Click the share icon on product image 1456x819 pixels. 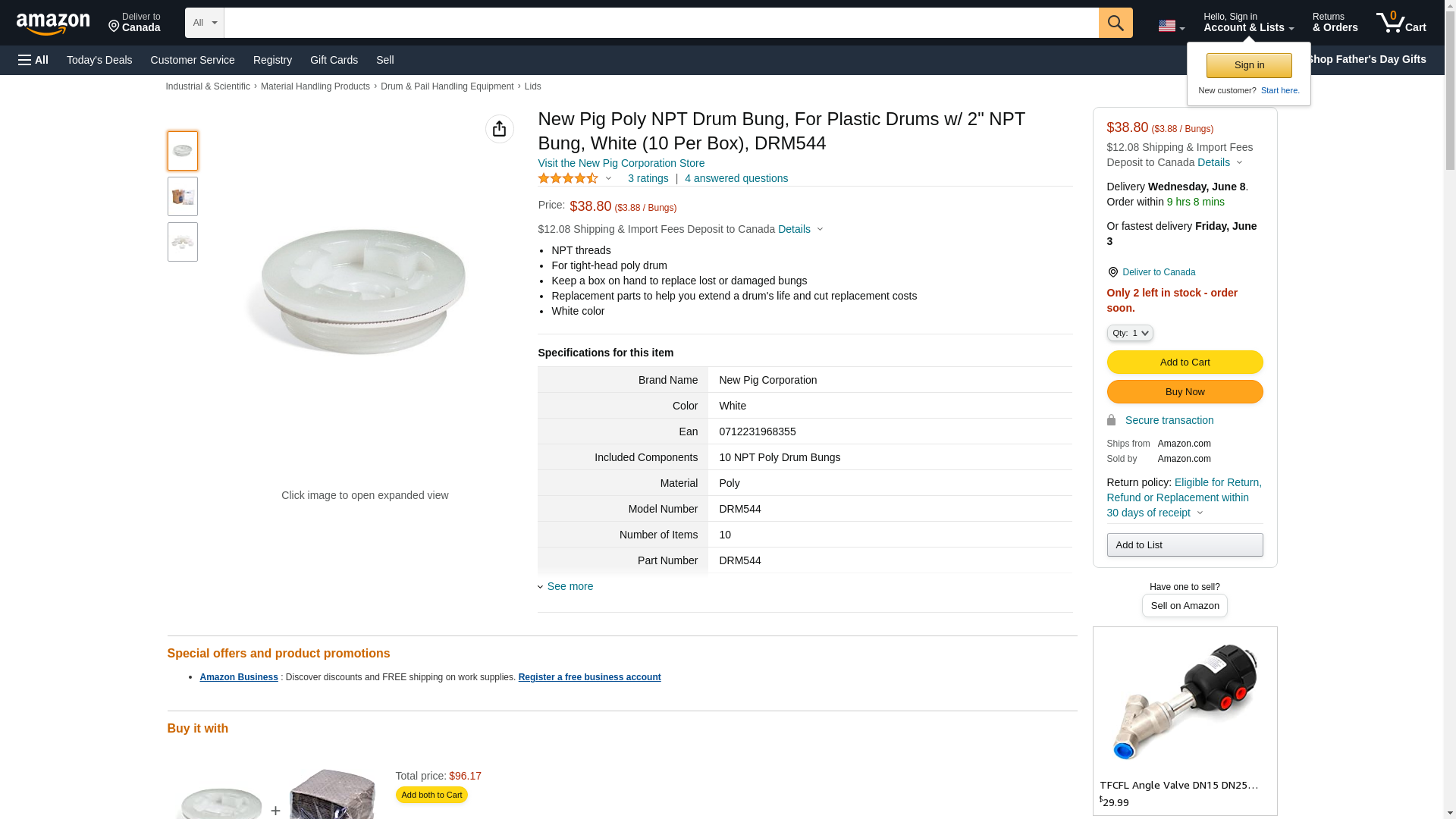(499, 129)
